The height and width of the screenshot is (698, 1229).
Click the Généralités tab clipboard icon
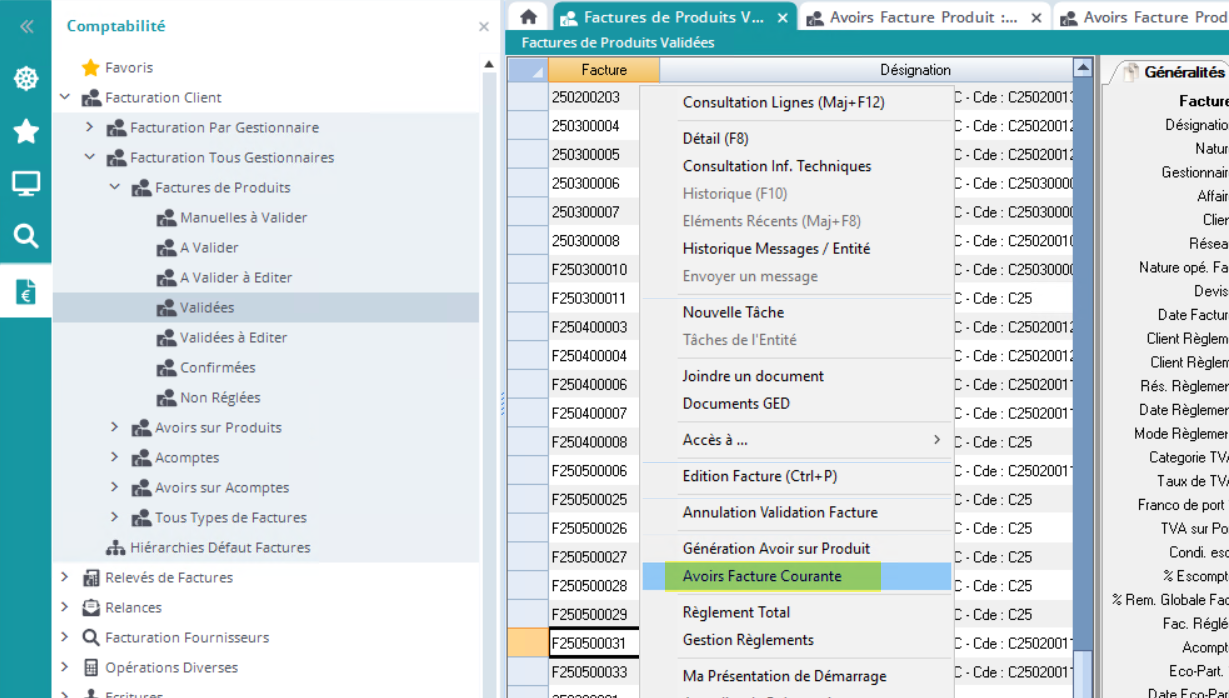1130,72
